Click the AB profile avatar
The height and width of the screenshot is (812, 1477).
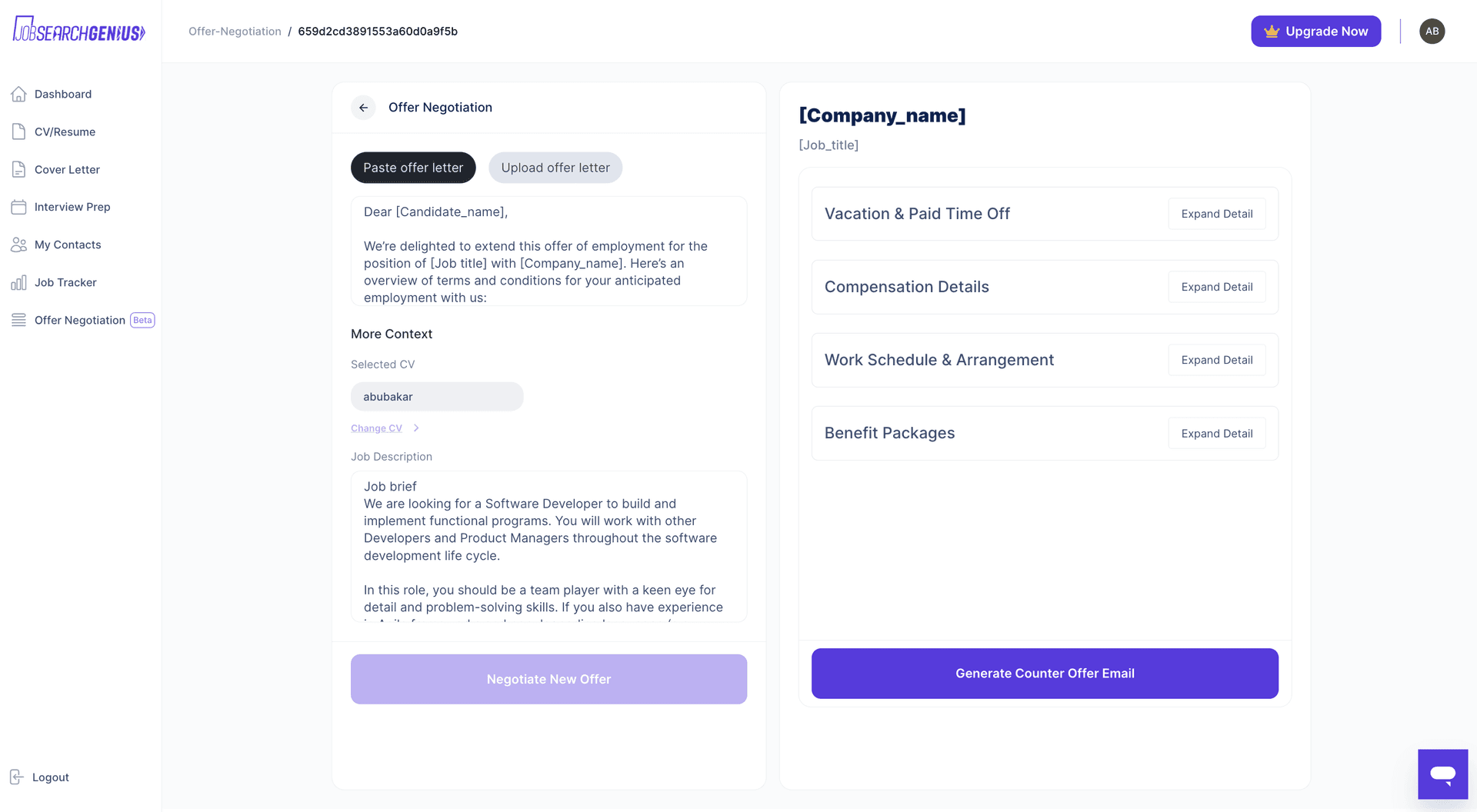click(1432, 32)
